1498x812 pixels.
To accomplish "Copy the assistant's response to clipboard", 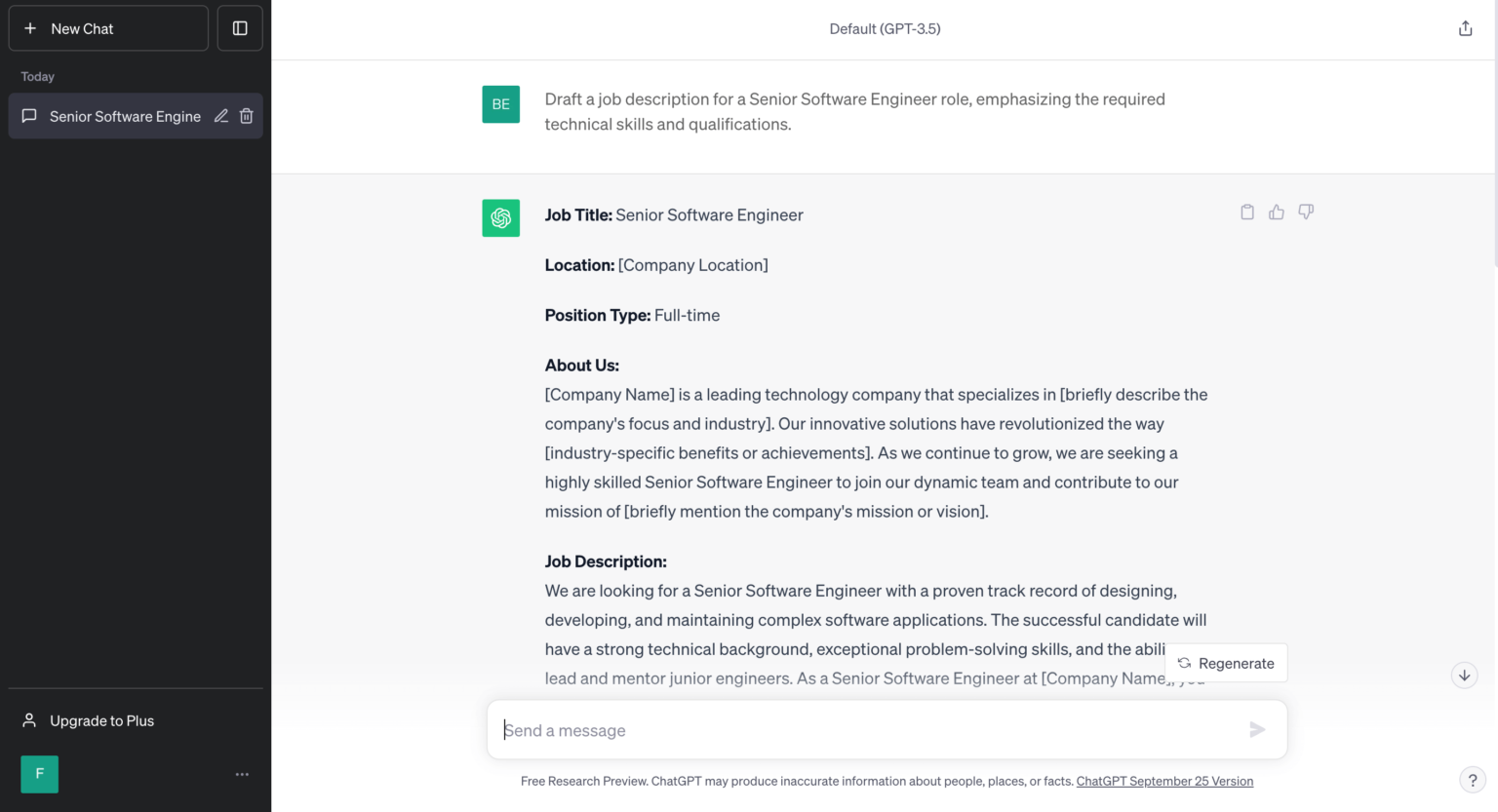I will click(1246, 212).
